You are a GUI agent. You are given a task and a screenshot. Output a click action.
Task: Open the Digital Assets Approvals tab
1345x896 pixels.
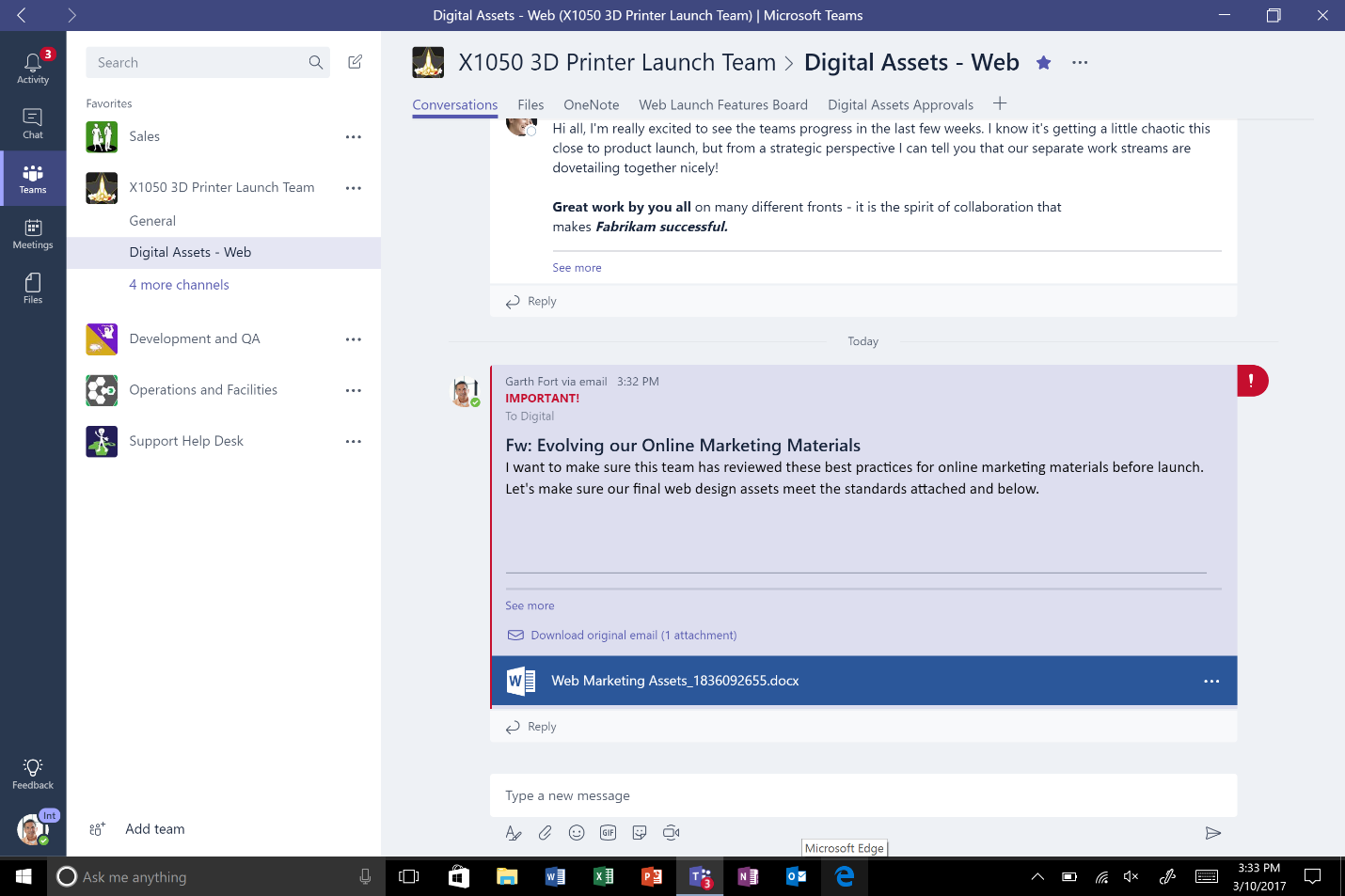tap(900, 104)
